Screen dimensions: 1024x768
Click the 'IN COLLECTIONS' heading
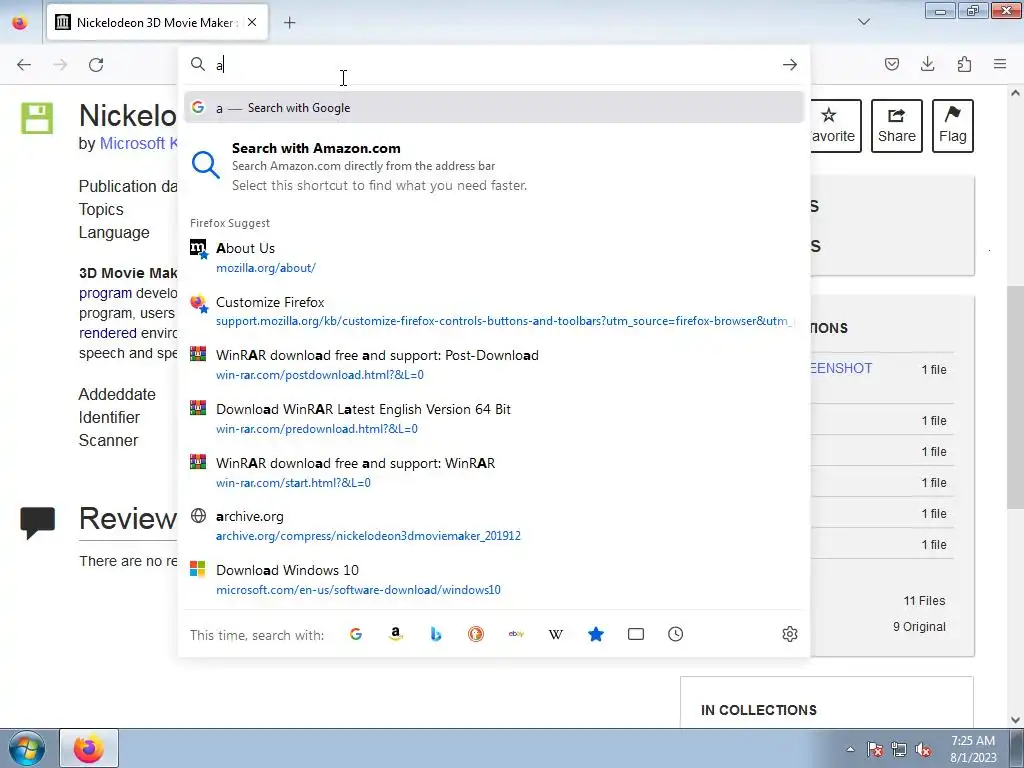pos(758,710)
